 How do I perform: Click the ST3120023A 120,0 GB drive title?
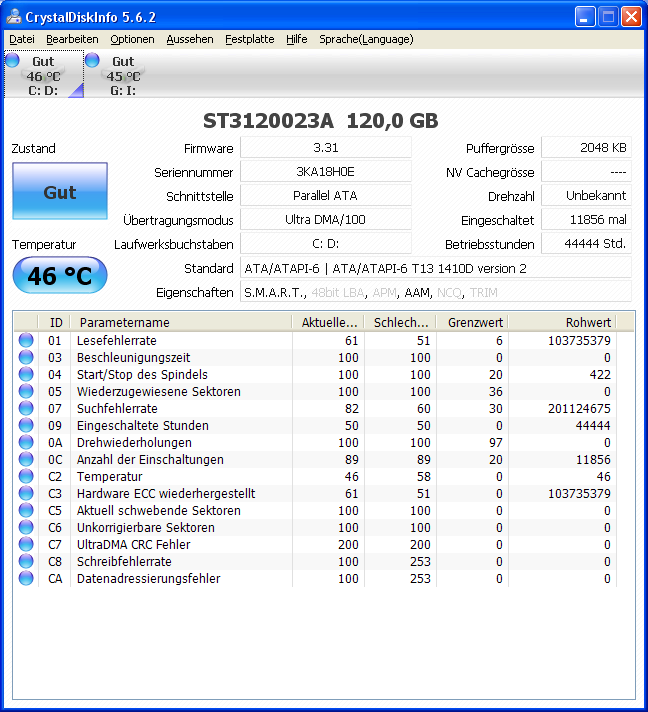coord(321,121)
